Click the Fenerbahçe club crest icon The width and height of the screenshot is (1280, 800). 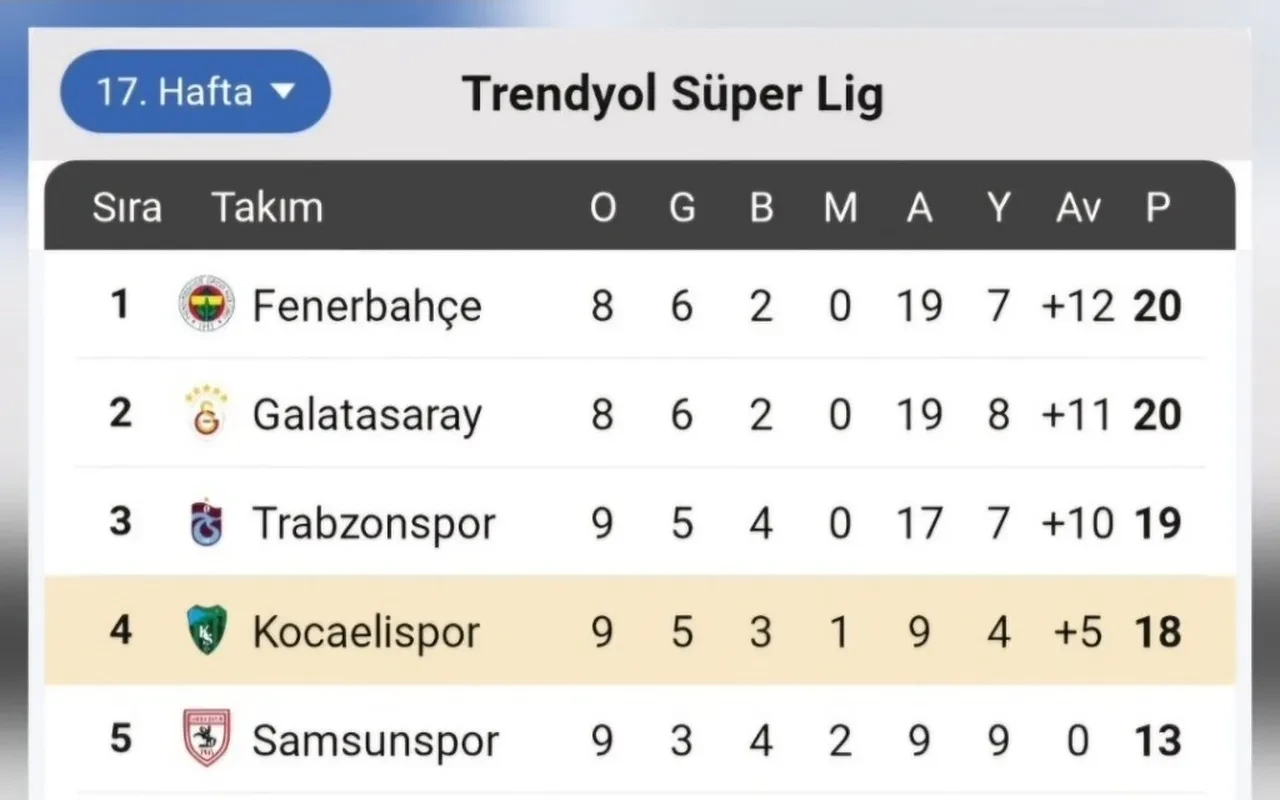coord(207,304)
